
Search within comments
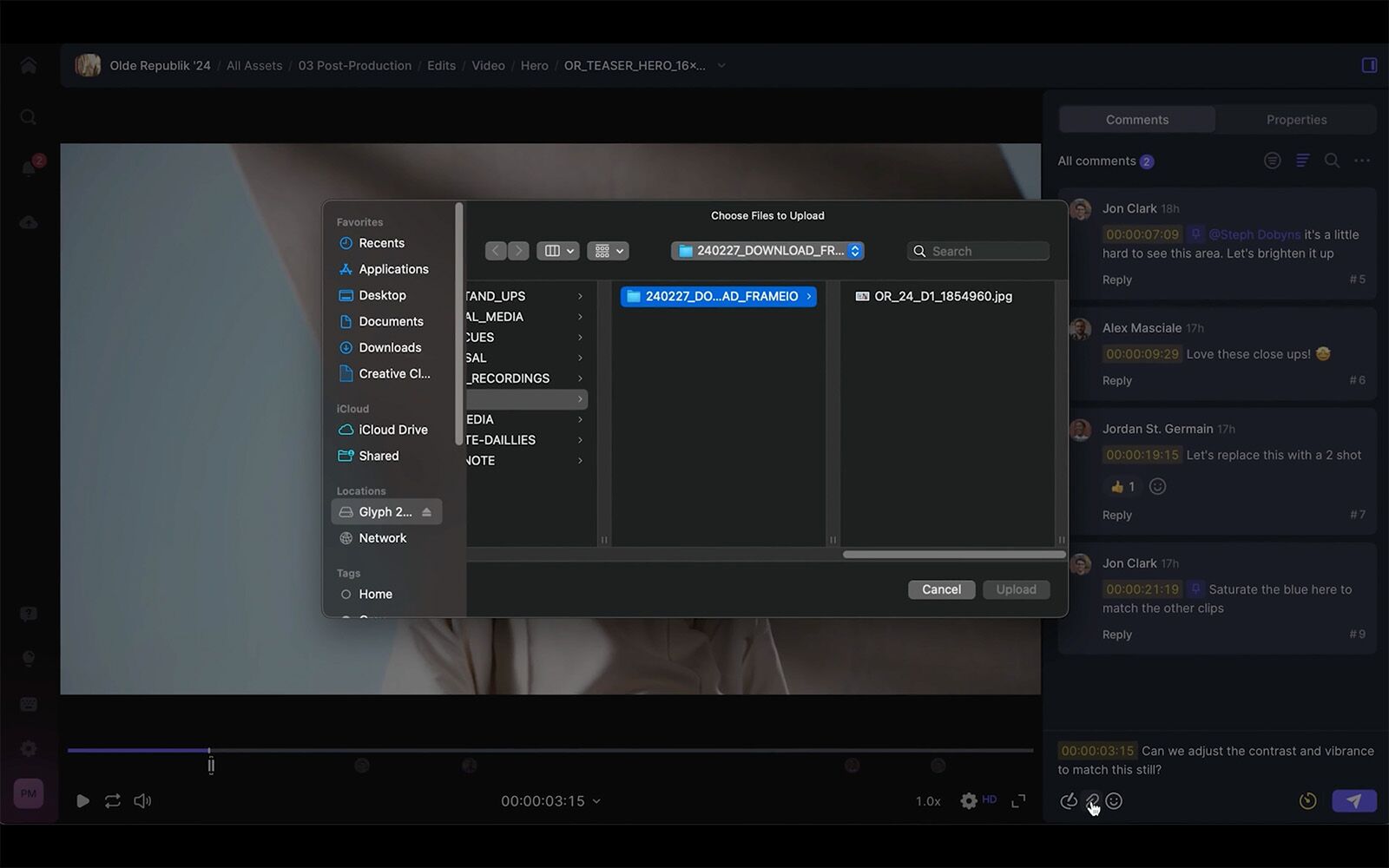(x=1333, y=161)
